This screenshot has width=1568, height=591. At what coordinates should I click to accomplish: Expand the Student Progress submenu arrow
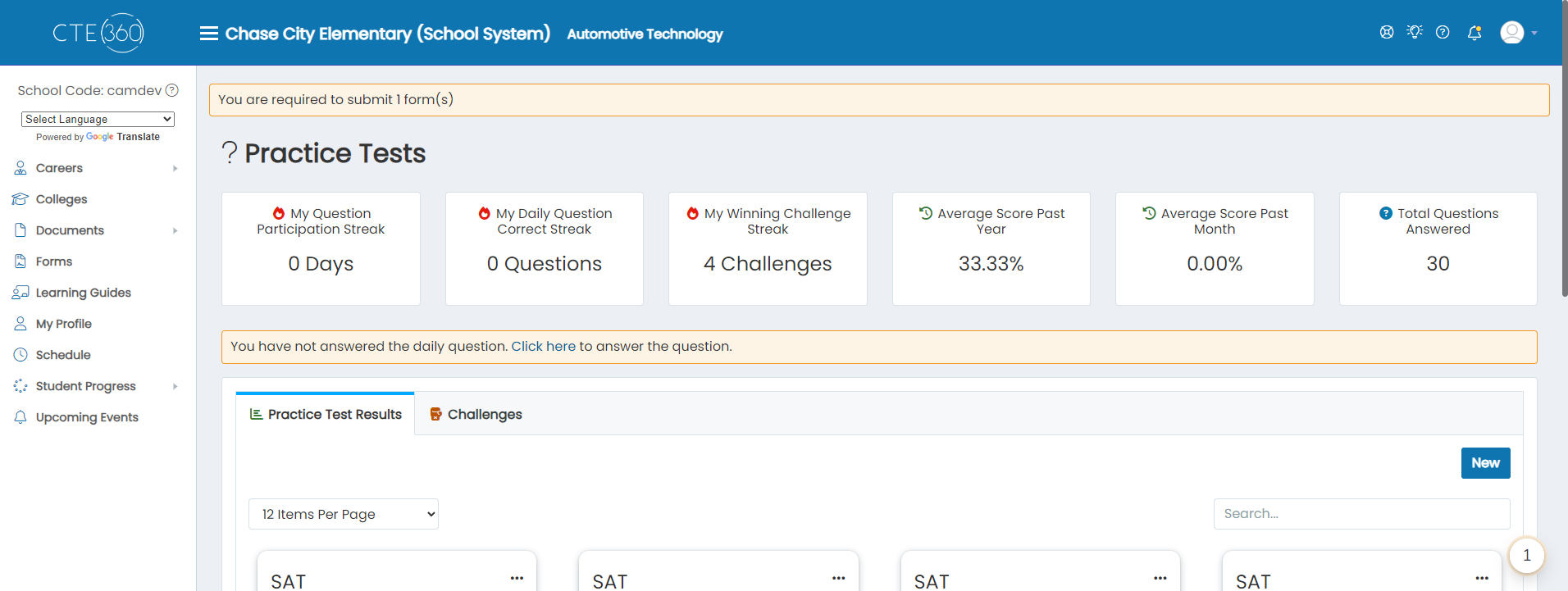coord(175,387)
